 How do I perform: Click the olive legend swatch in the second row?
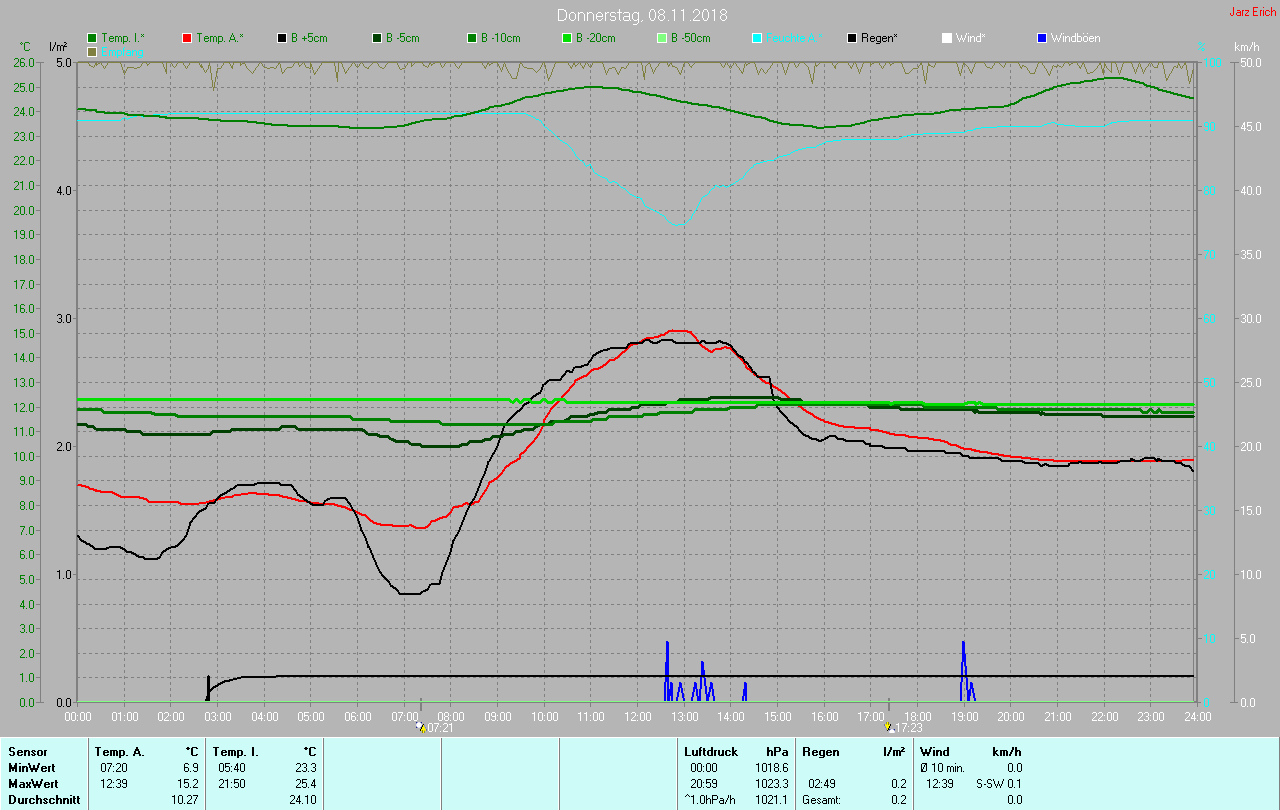pyautogui.click(x=93, y=51)
